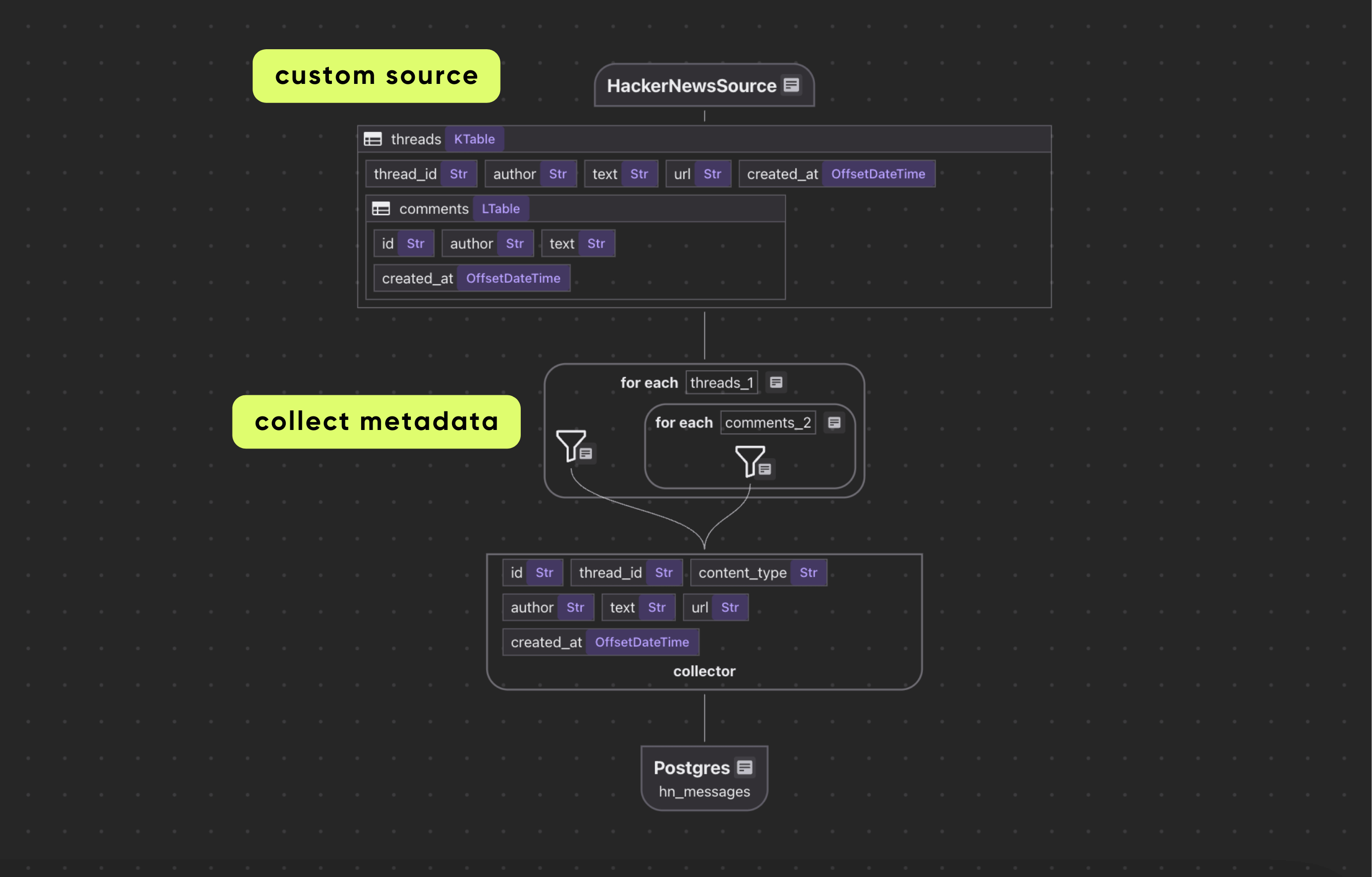Open the notes icon next to threads_1 loop
The height and width of the screenshot is (877, 1372).
(776, 382)
